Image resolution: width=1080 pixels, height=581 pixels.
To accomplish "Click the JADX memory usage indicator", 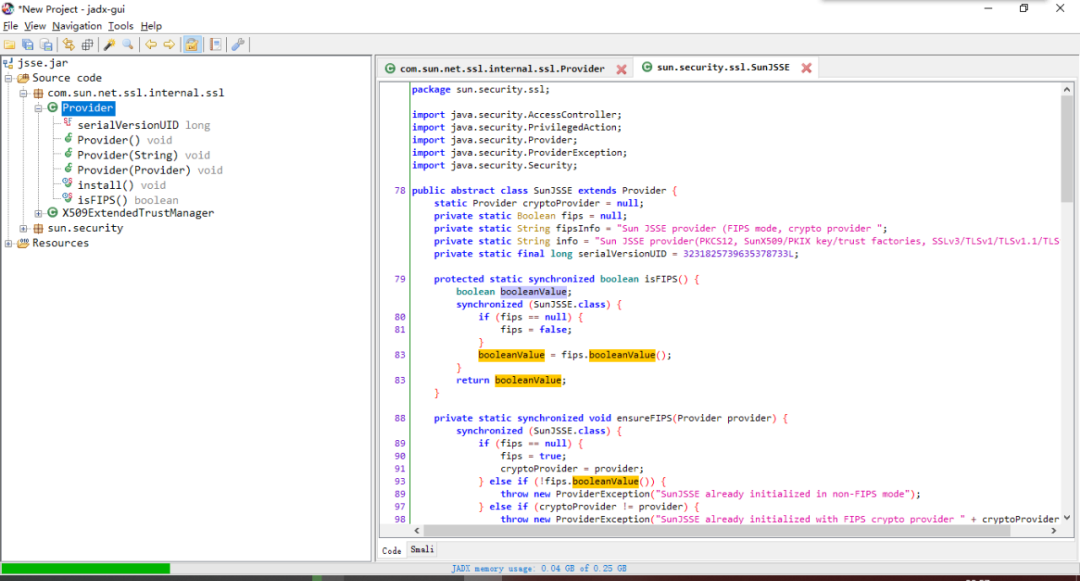I will point(539,569).
